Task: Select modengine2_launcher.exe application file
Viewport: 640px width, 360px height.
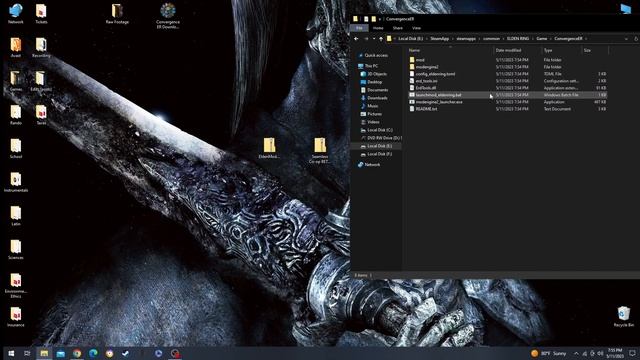Action: (x=508, y=102)
